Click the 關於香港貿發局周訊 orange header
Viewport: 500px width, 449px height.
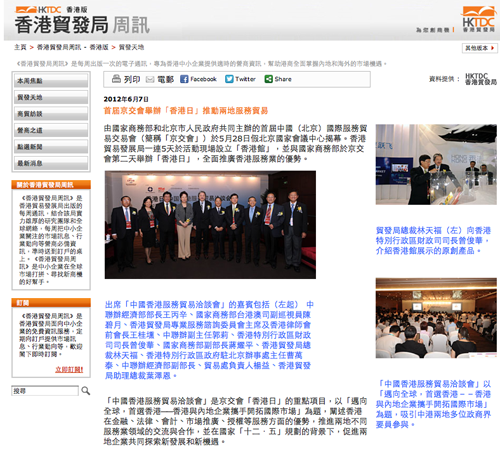click(x=51, y=185)
